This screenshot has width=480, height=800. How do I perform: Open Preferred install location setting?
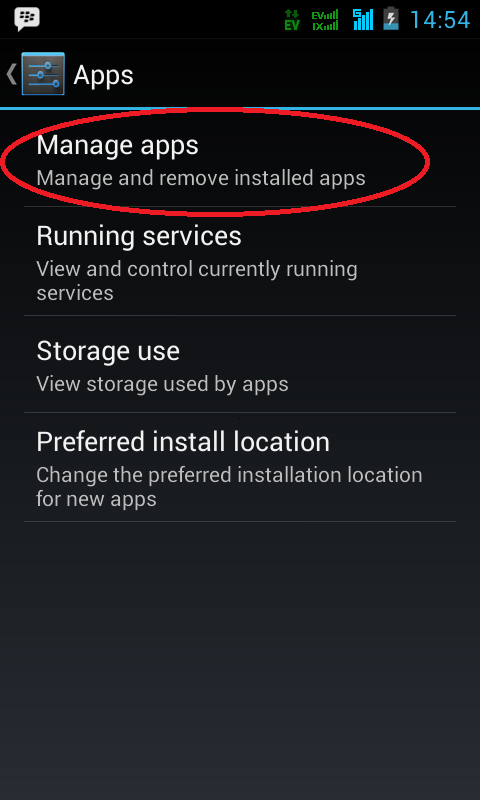click(240, 467)
